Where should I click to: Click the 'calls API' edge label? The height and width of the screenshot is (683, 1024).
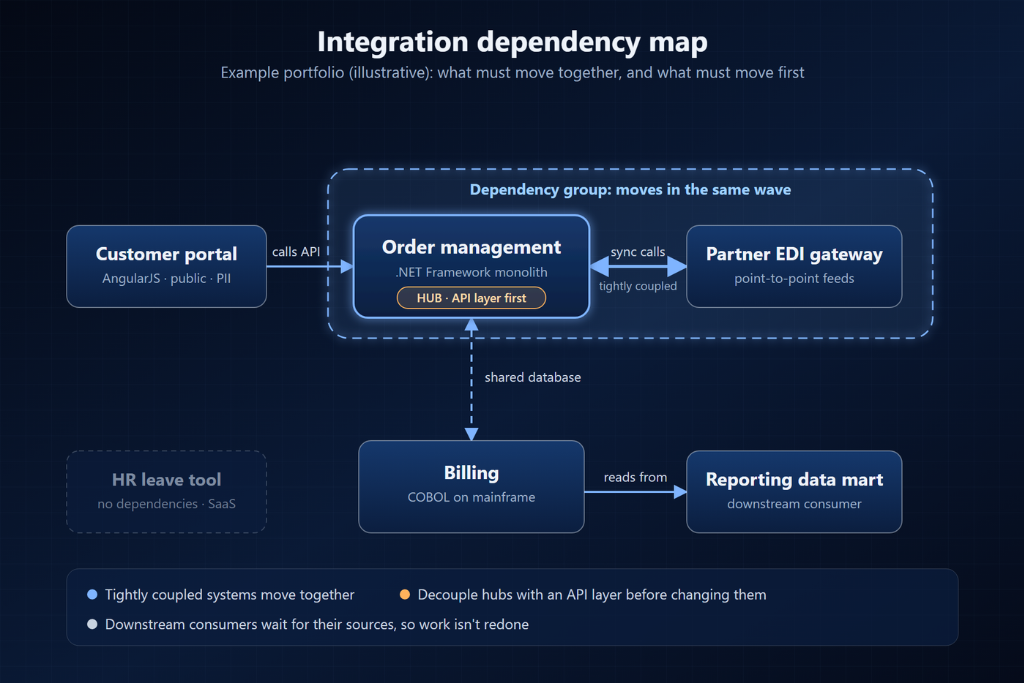[296, 251]
